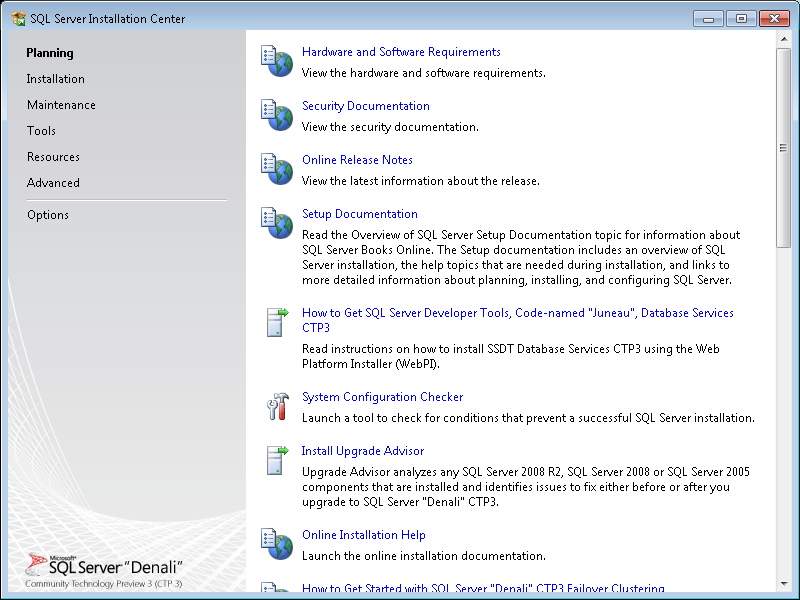Click the Setup Documentation globe icon
The height and width of the screenshot is (600, 800).
(x=277, y=223)
